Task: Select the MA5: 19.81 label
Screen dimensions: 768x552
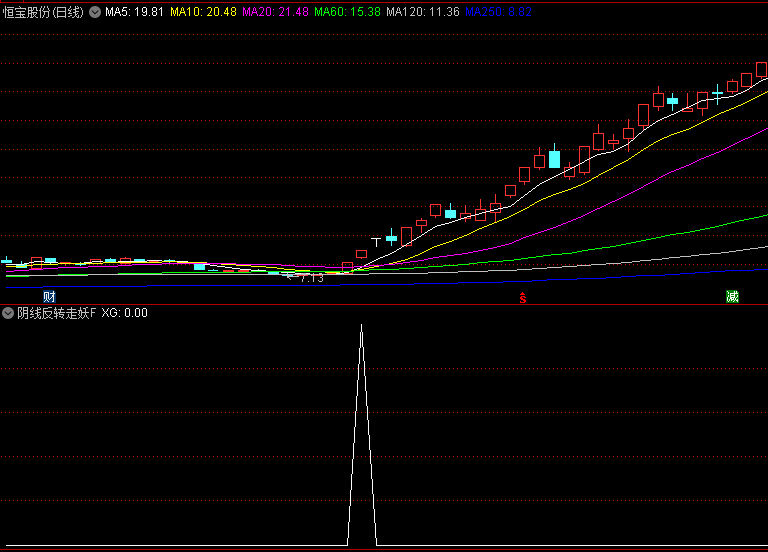Action: [134, 12]
